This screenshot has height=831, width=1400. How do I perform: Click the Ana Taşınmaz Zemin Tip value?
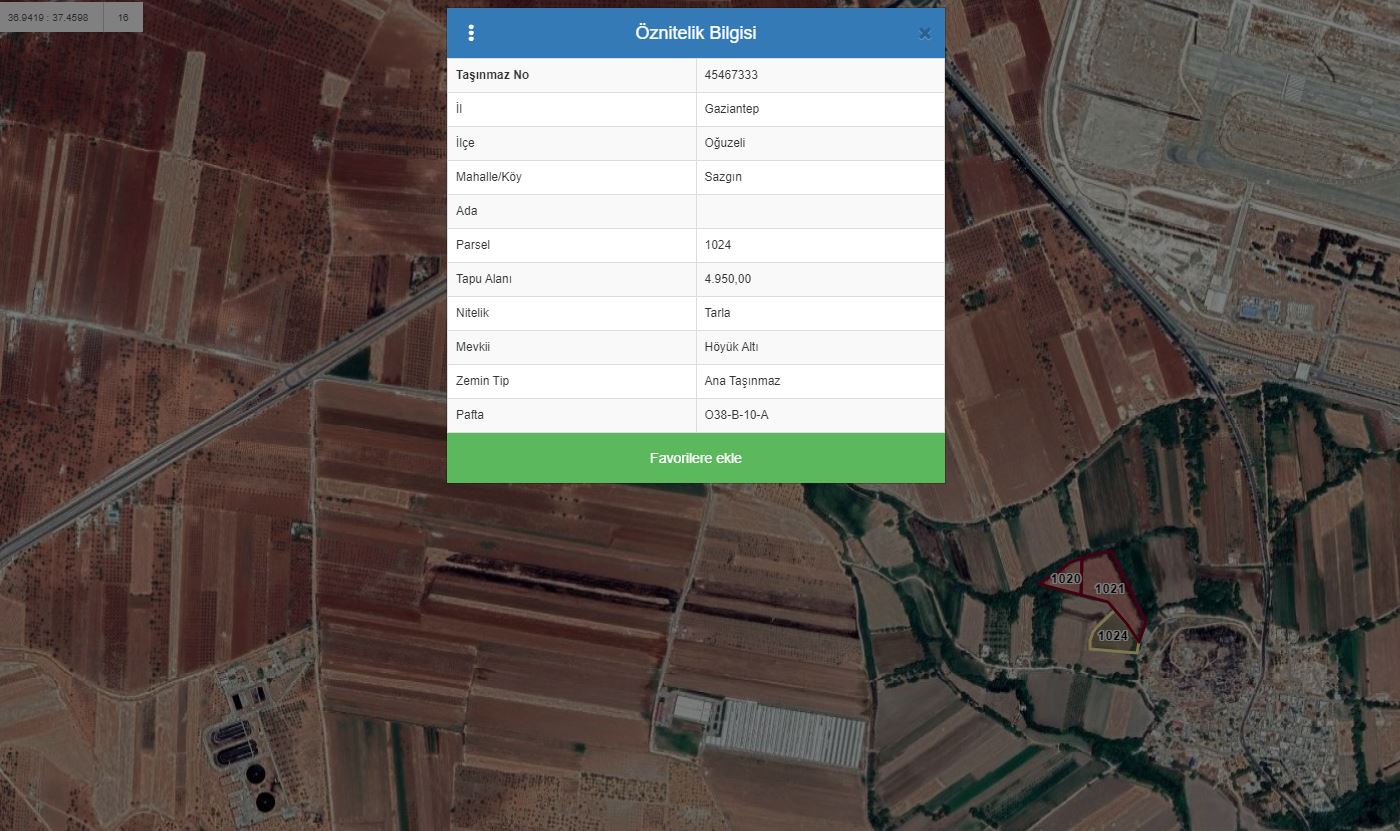[x=742, y=381]
